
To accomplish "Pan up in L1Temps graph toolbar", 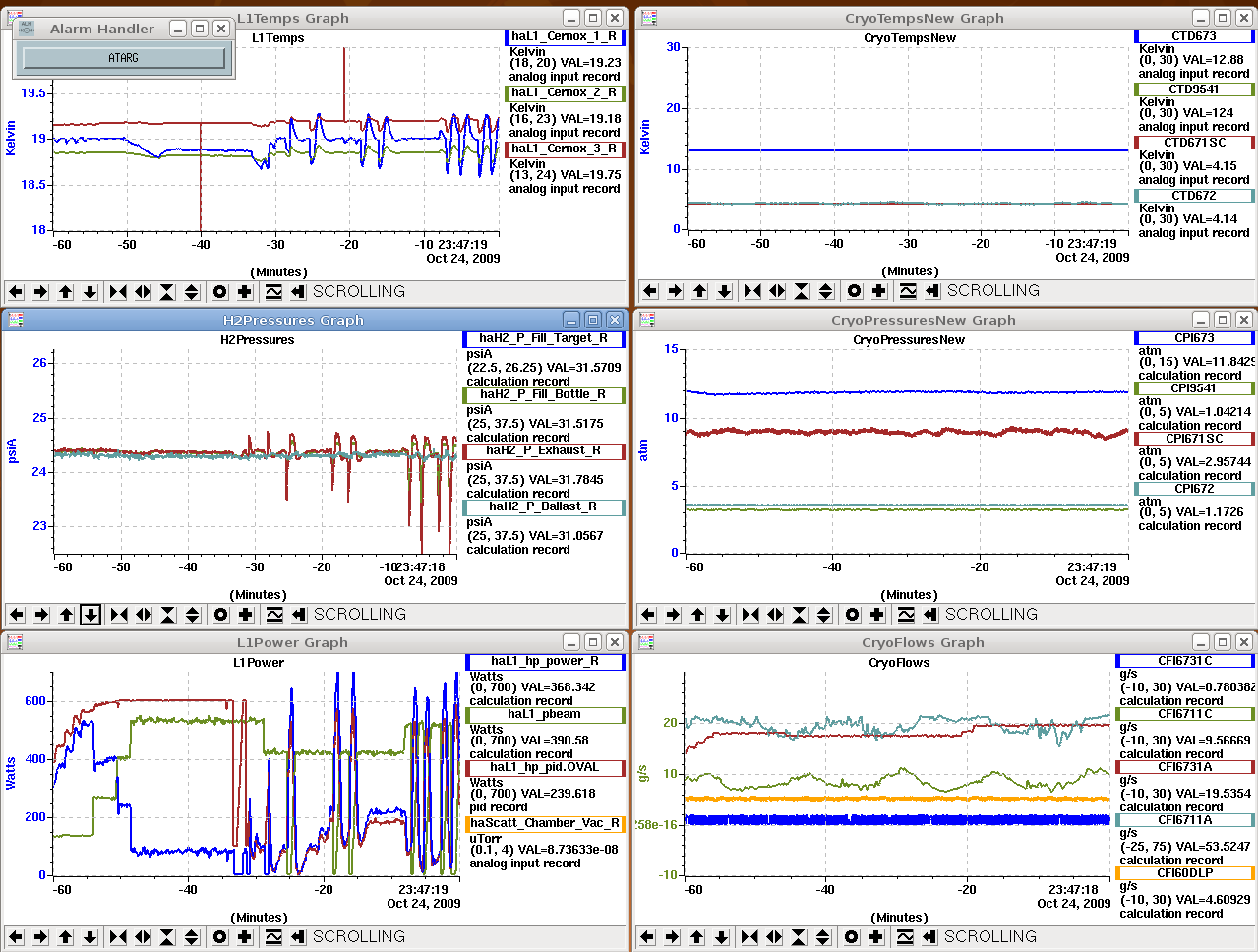I will point(65,292).
